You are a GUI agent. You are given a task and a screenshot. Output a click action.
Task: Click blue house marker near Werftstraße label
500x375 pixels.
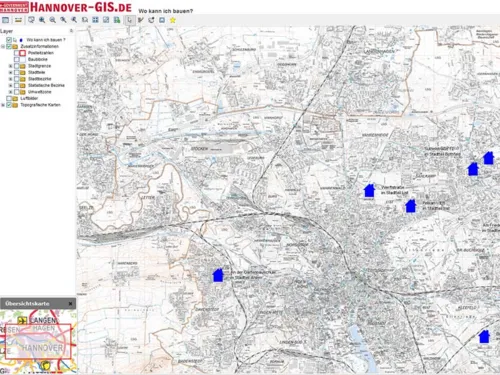[x=369, y=191]
